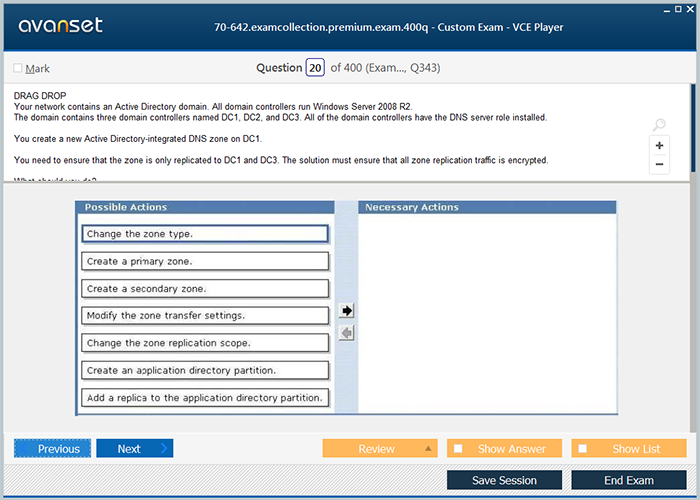Click the Necessary Actions header

tap(487, 207)
